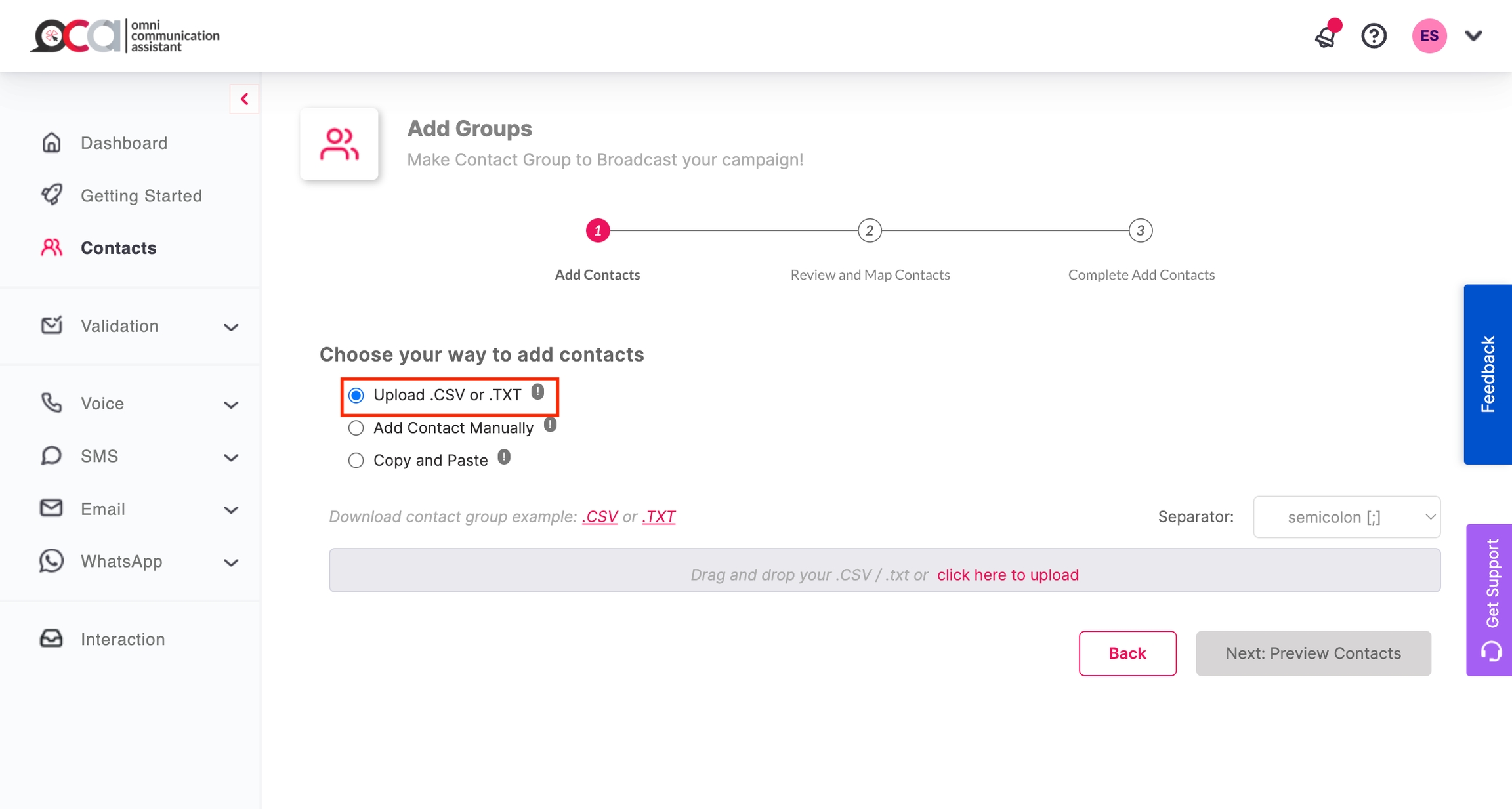Viewport: 1512px width, 809px height.
Task: Click the Back button
Action: click(x=1127, y=653)
